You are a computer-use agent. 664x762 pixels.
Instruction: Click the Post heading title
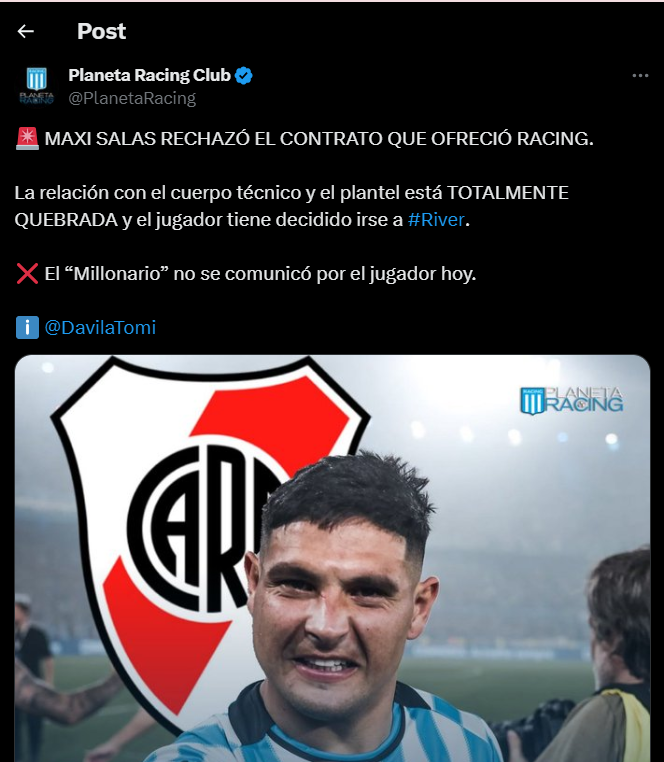tap(101, 32)
